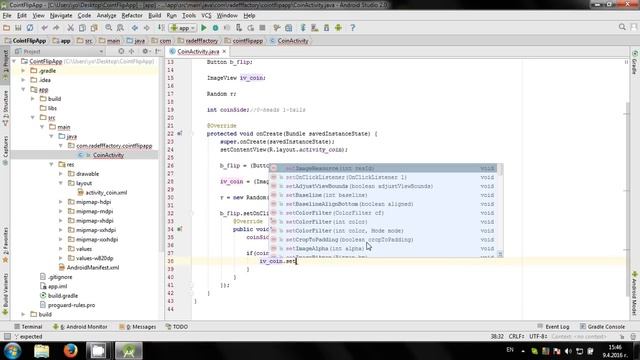The image size is (640, 360).
Task: Click the Redo arrow in toolbar
Action: [56, 28]
